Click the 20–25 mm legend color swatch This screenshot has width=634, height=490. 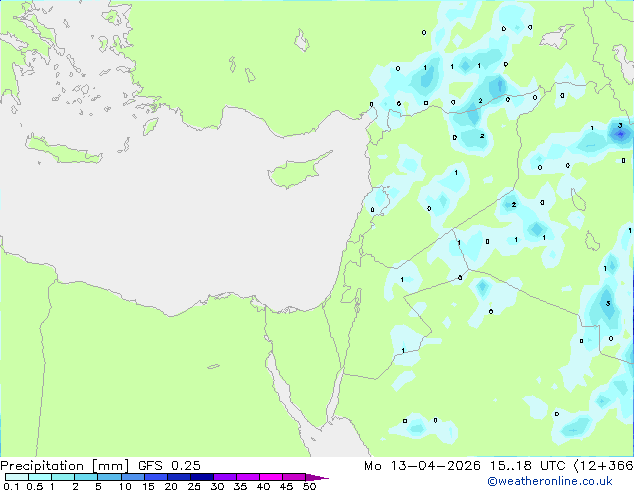(179, 477)
